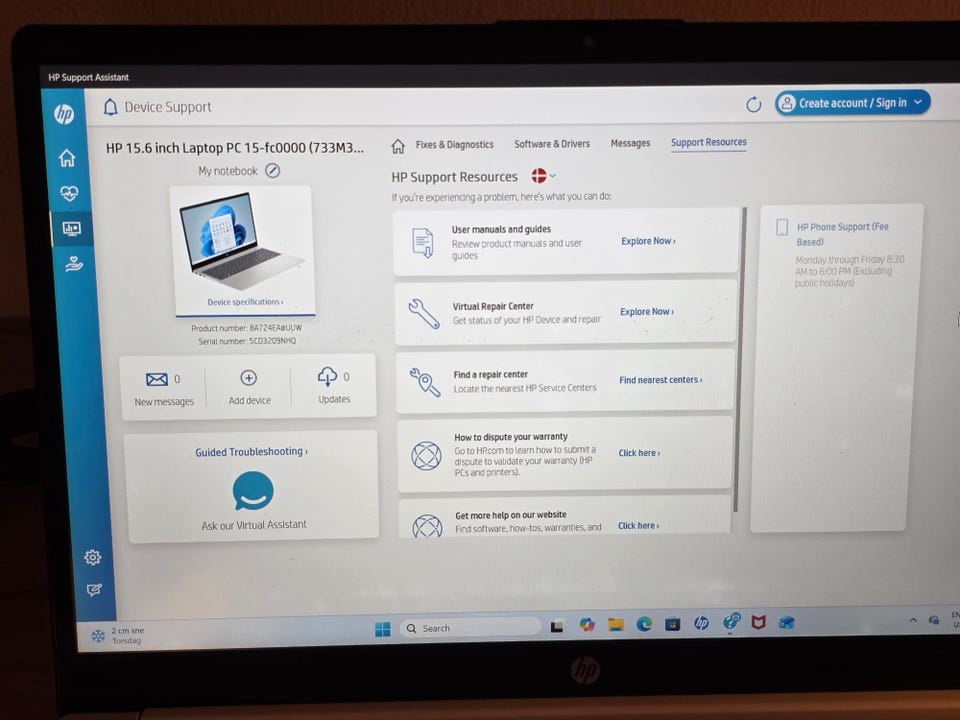Open McAfee from the taskbar

759,623
